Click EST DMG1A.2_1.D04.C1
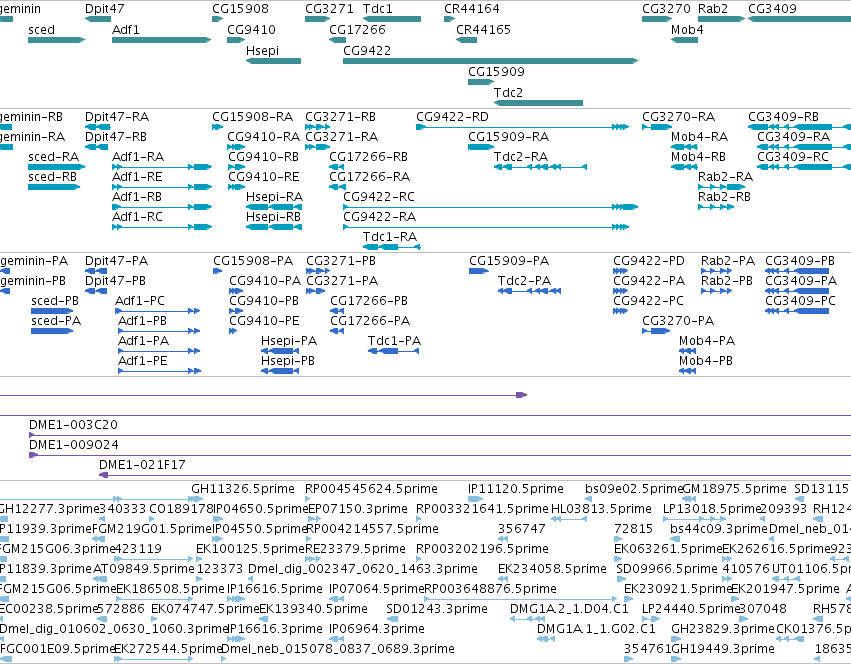 pos(569,609)
